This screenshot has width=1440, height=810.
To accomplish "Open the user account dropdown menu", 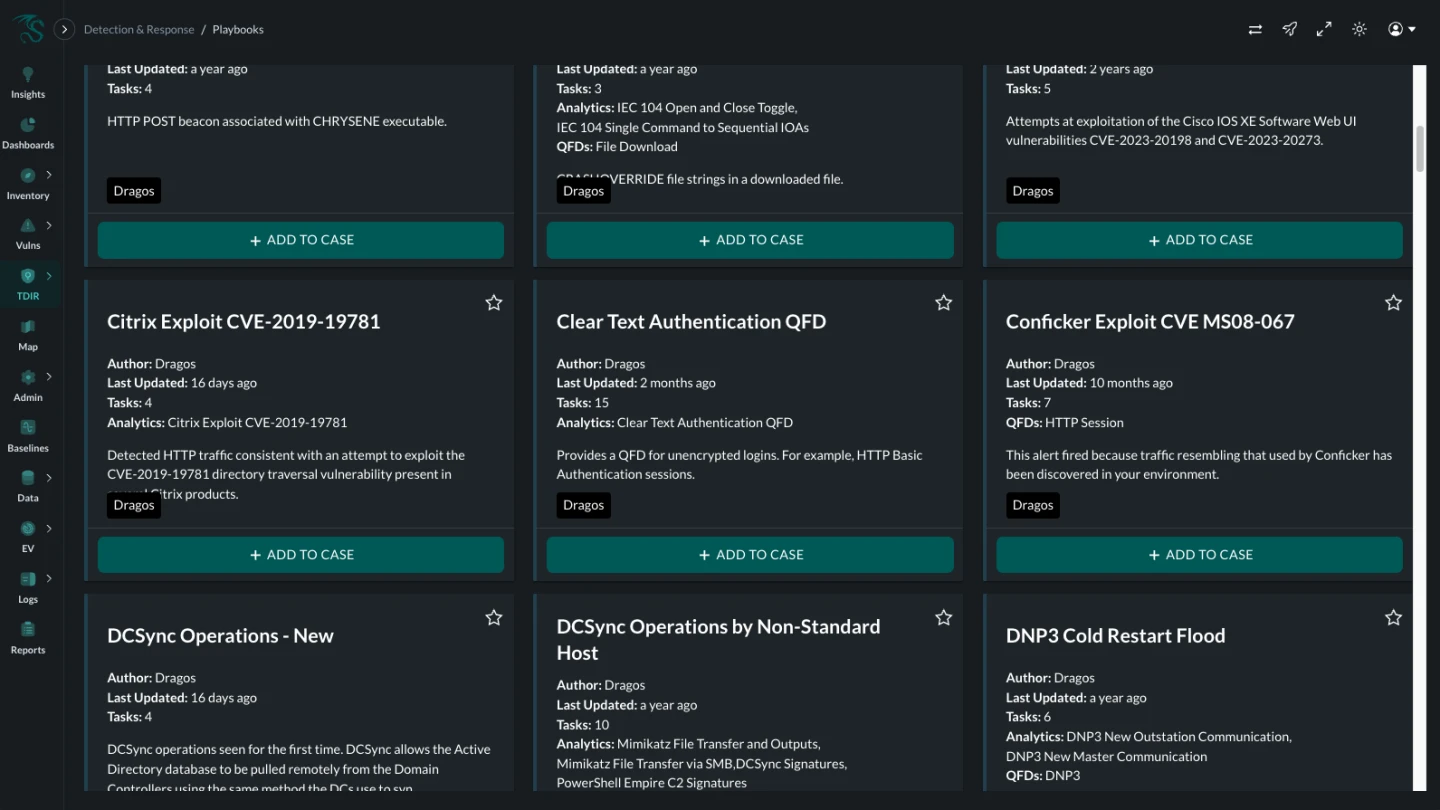I will [1402, 29].
